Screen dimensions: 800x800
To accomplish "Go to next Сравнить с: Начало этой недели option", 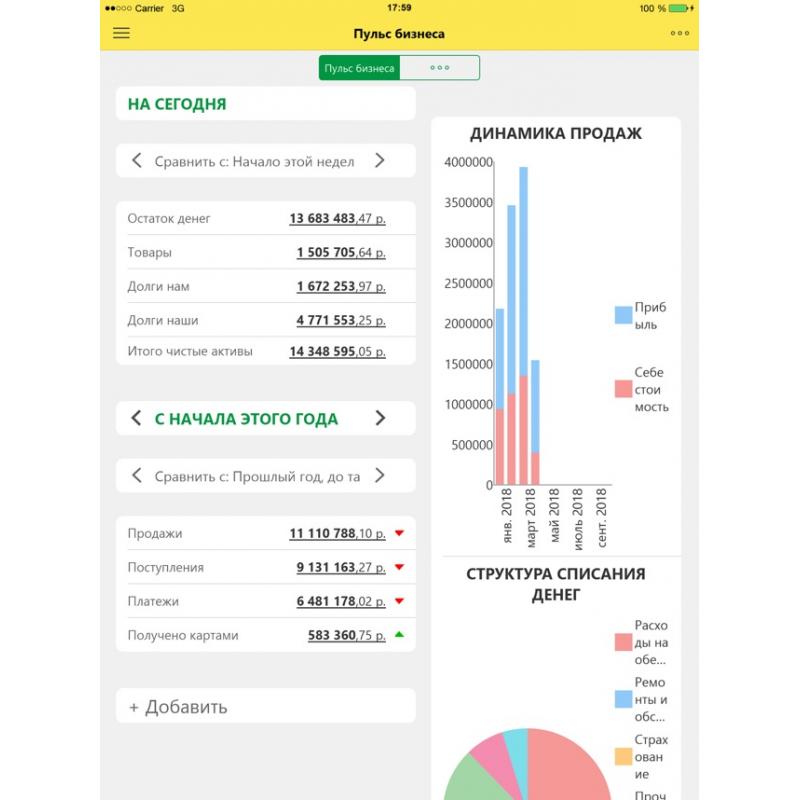I will pyautogui.click(x=380, y=161).
